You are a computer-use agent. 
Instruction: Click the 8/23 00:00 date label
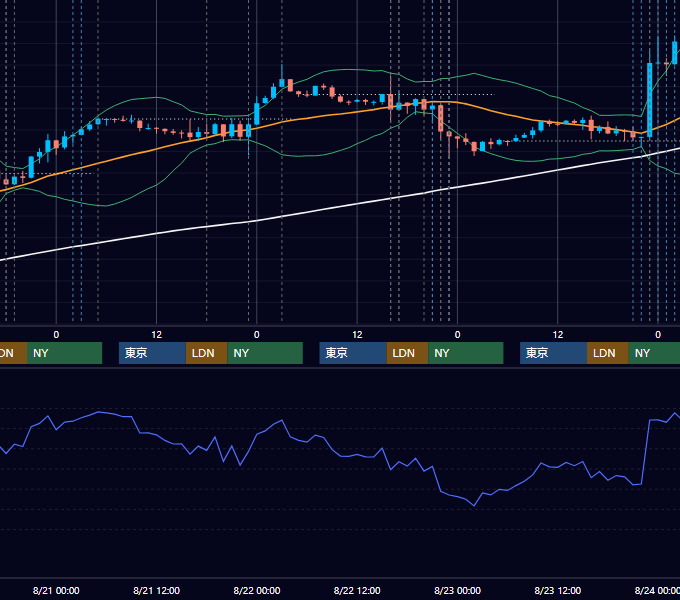pos(457,590)
